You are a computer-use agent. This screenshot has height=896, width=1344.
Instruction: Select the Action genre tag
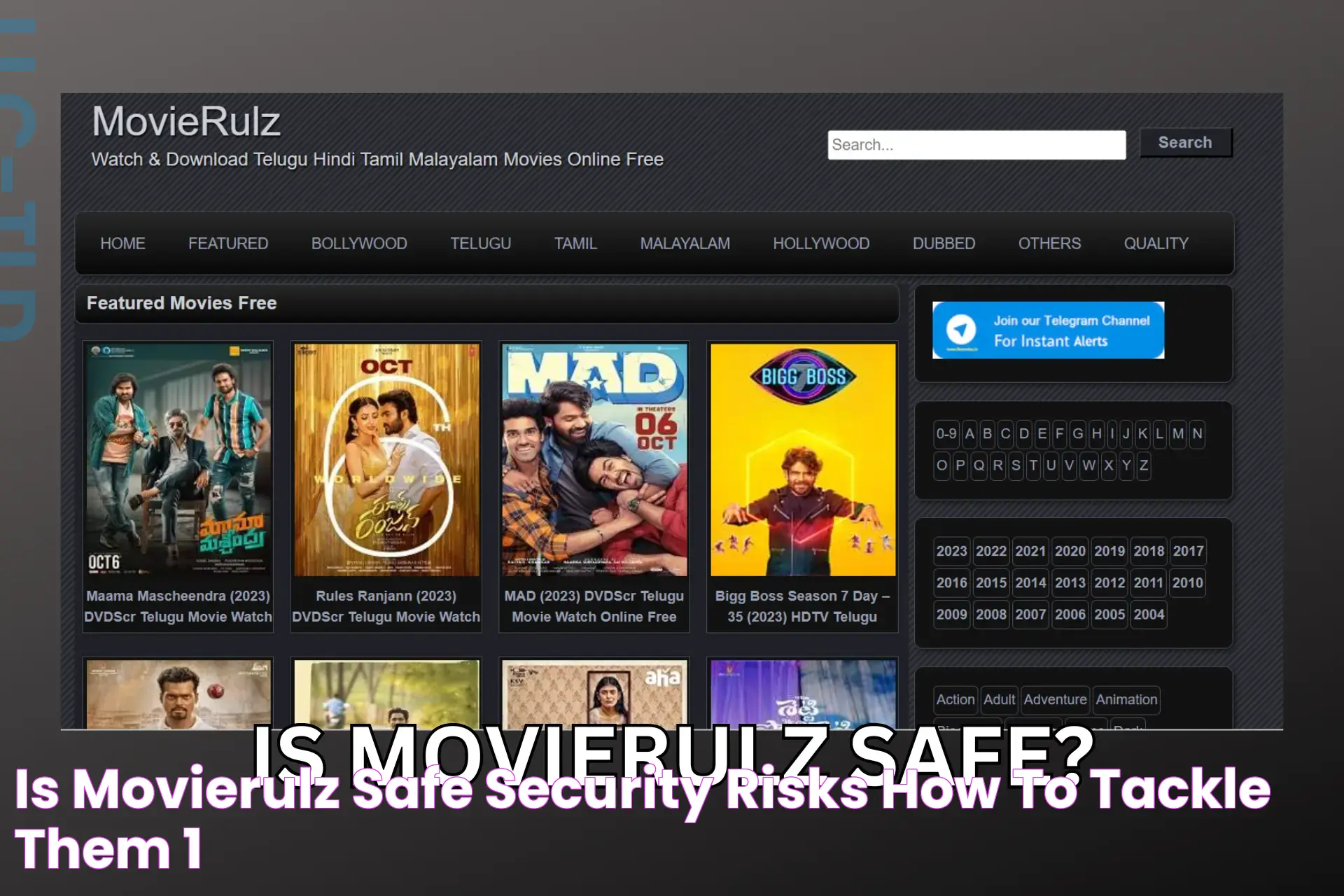pyautogui.click(x=954, y=699)
